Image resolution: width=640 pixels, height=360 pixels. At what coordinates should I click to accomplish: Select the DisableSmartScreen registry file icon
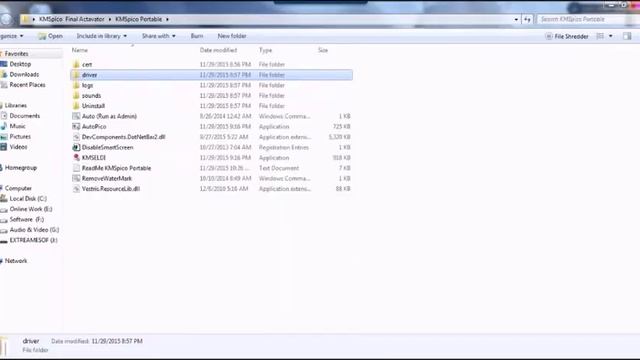[x=76, y=147]
